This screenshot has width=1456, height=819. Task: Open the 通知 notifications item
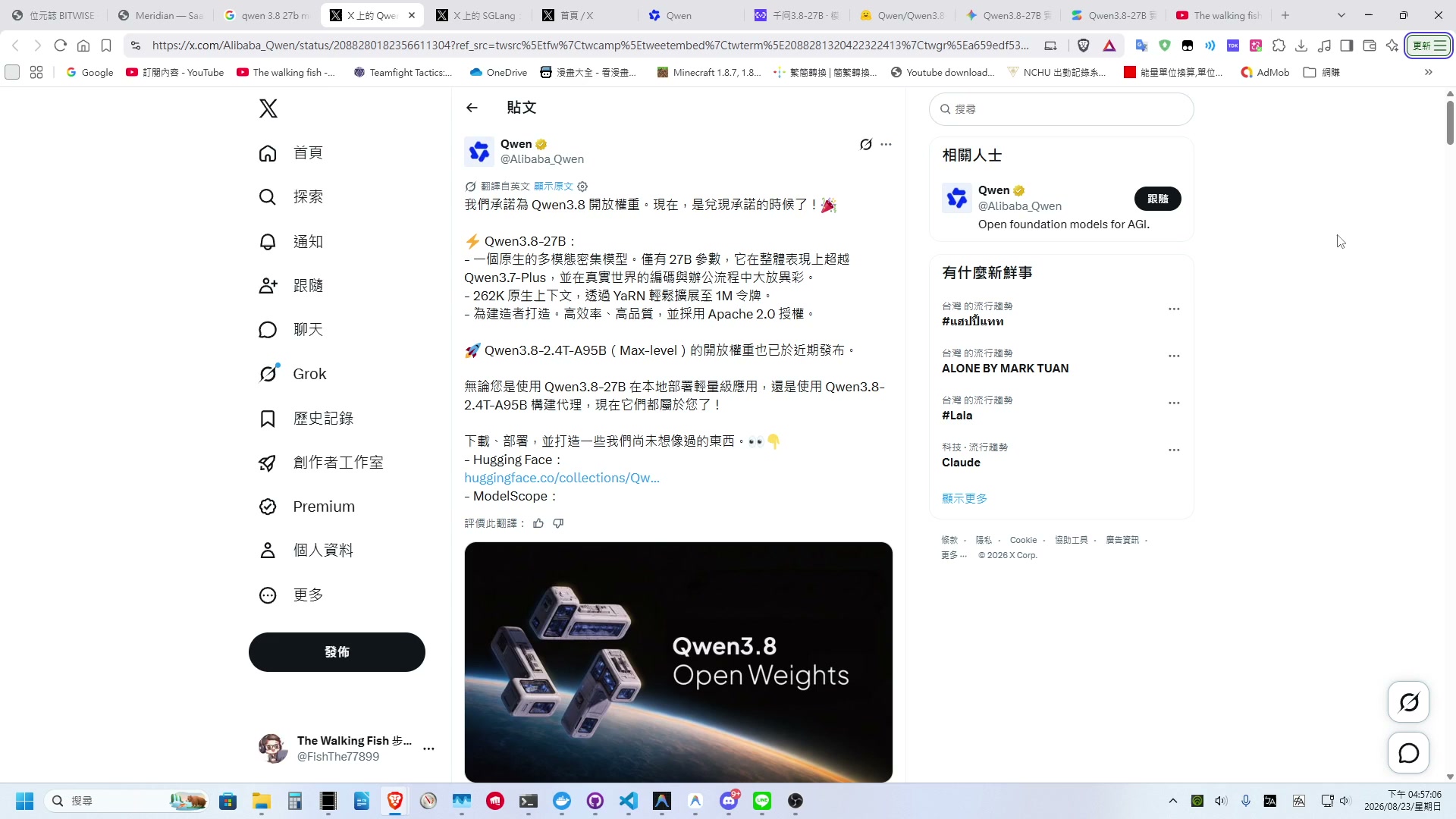pos(291,242)
